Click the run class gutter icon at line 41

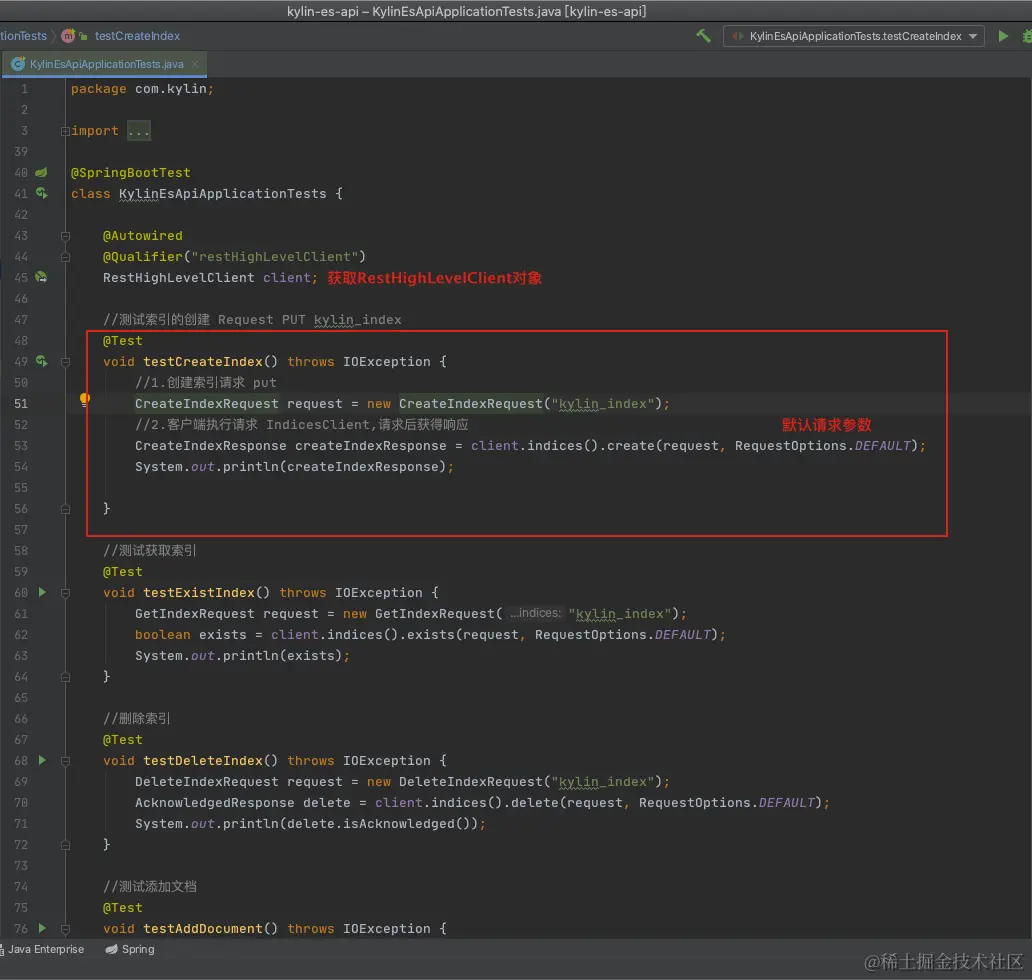click(41, 193)
